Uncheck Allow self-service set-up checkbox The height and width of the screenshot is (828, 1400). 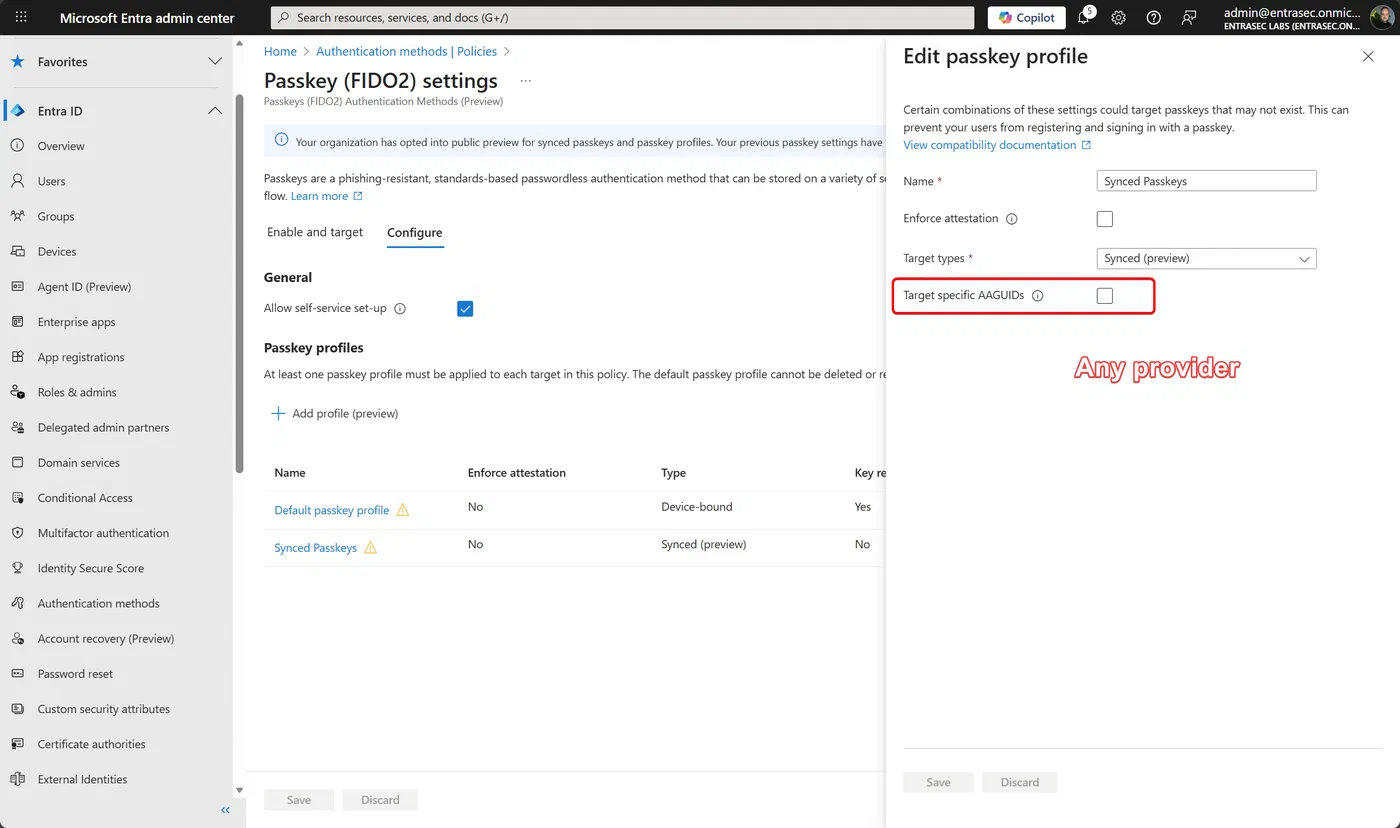point(465,309)
